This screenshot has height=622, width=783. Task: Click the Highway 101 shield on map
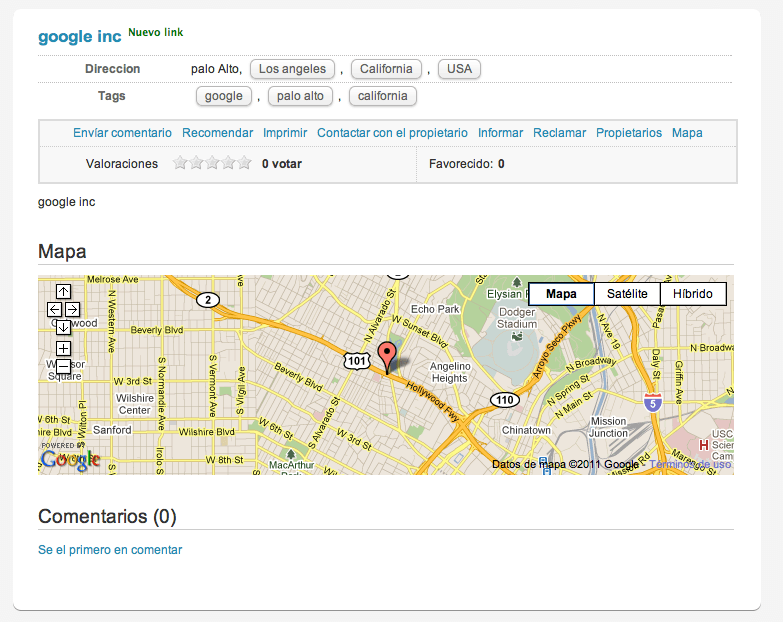point(357,361)
